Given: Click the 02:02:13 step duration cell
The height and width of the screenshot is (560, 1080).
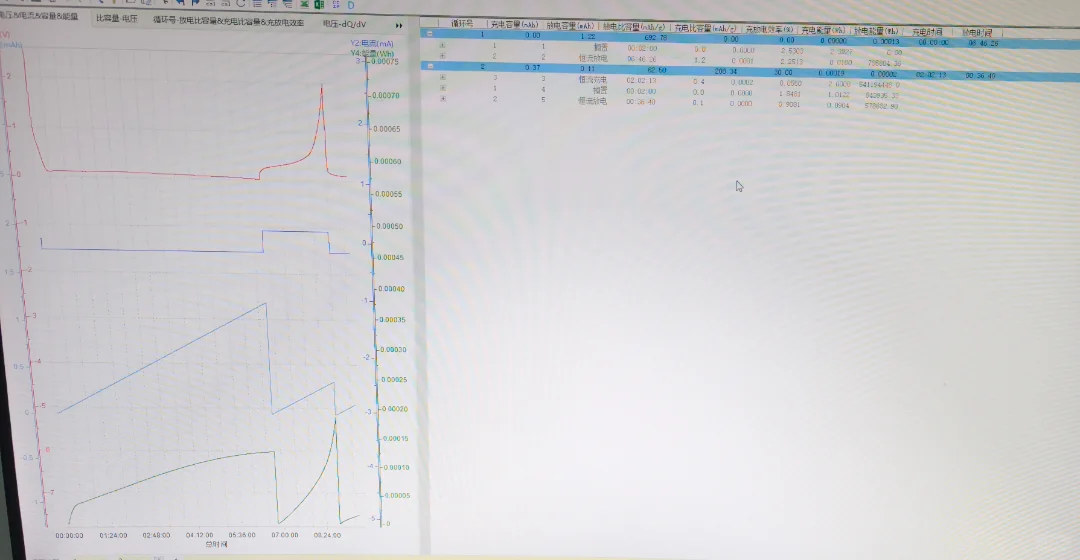Looking at the screenshot, I should [x=641, y=81].
